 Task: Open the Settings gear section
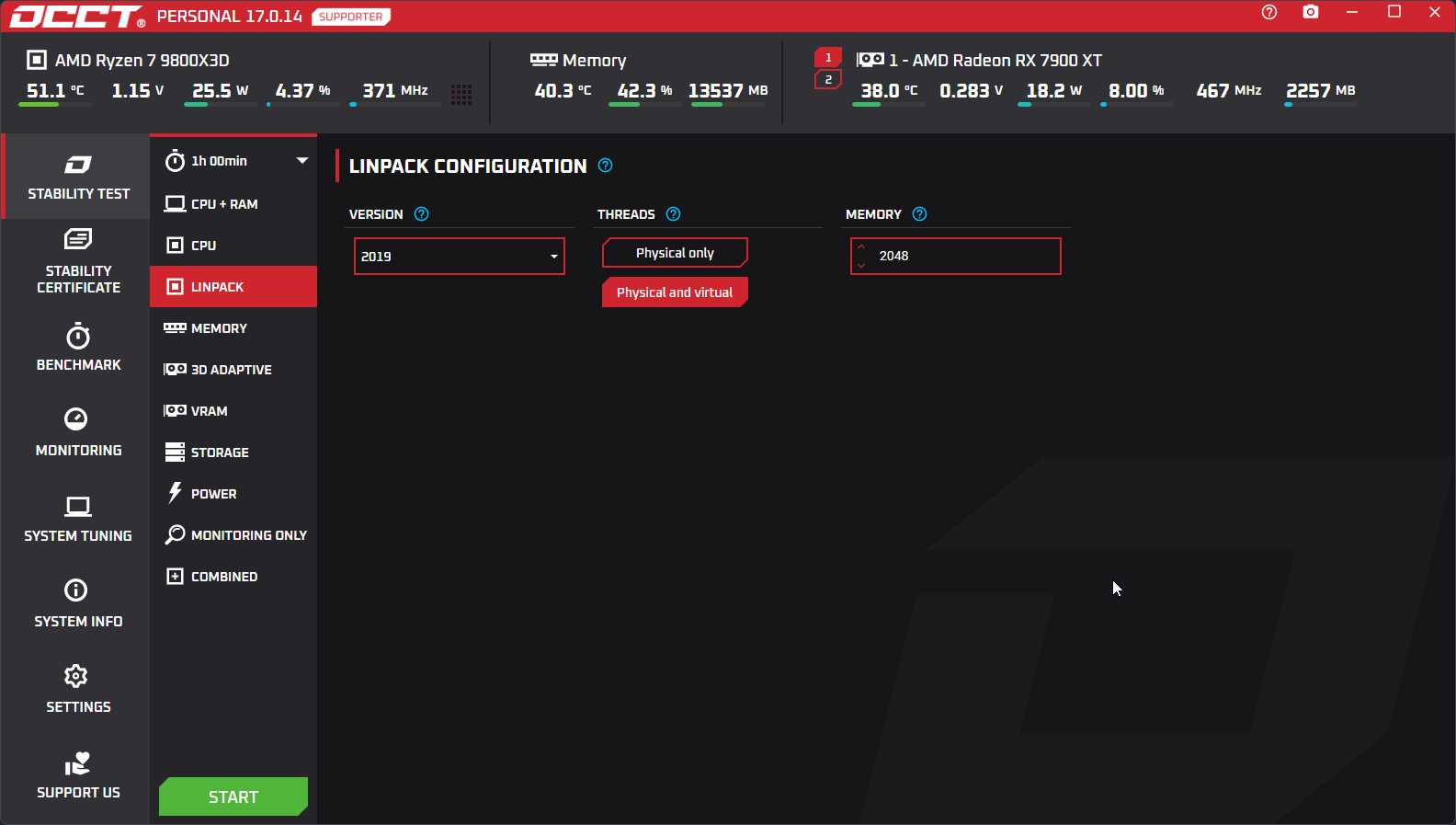point(78,690)
